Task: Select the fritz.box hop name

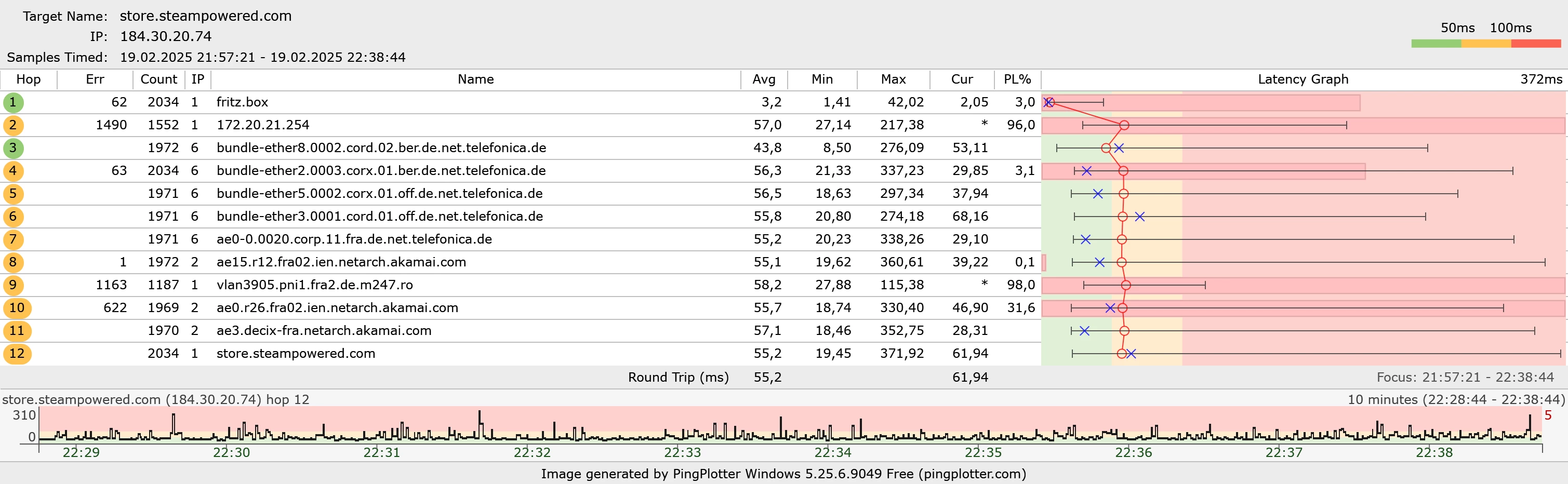Action: (x=242, y=102)
